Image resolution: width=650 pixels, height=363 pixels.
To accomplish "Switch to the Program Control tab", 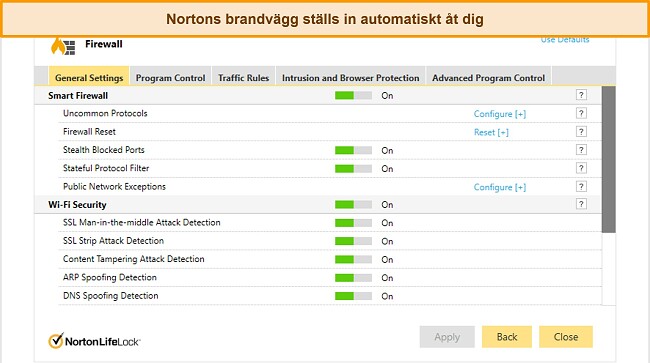I will point(170,77).
